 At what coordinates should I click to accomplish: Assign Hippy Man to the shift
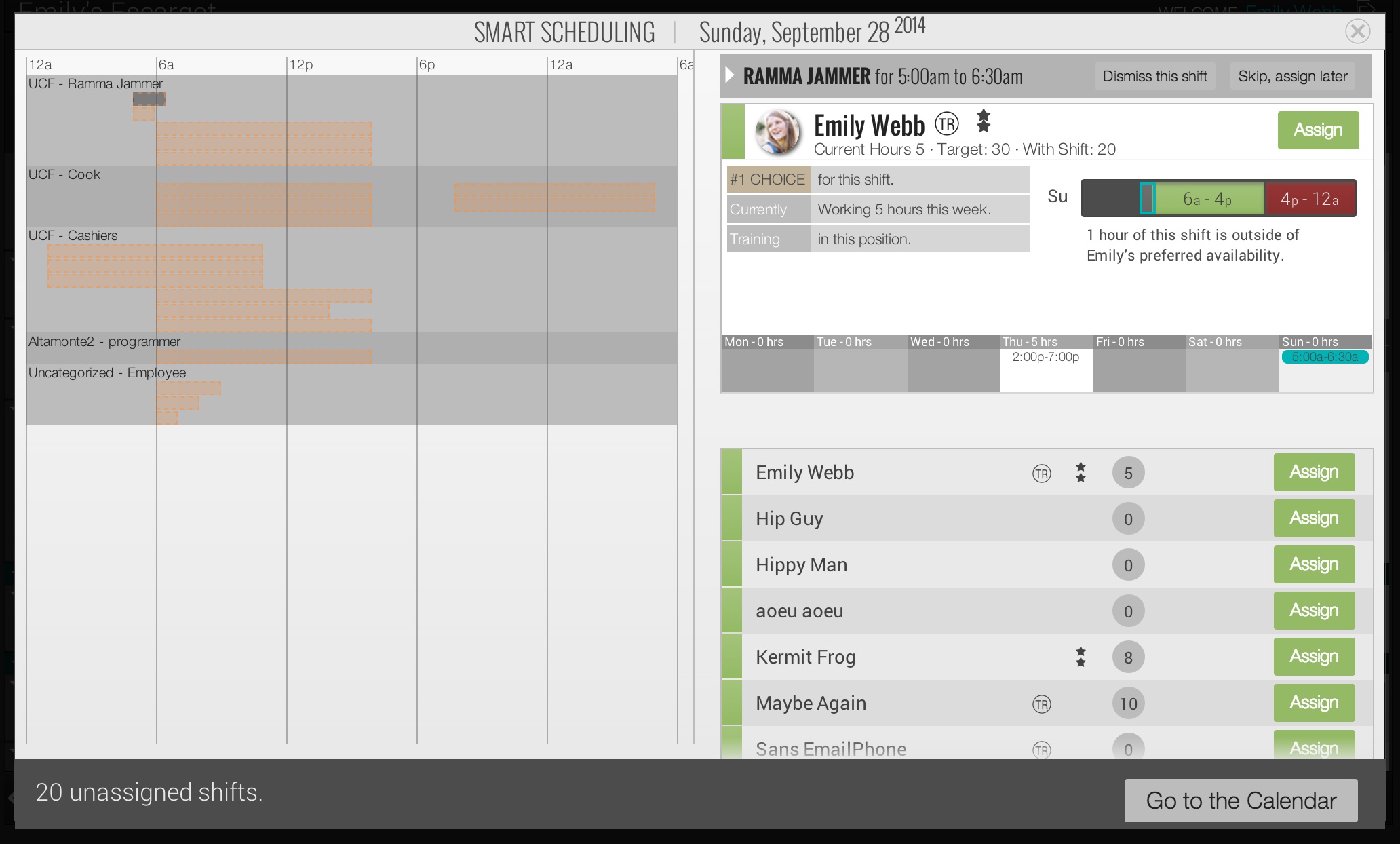tap(1314, 564)
